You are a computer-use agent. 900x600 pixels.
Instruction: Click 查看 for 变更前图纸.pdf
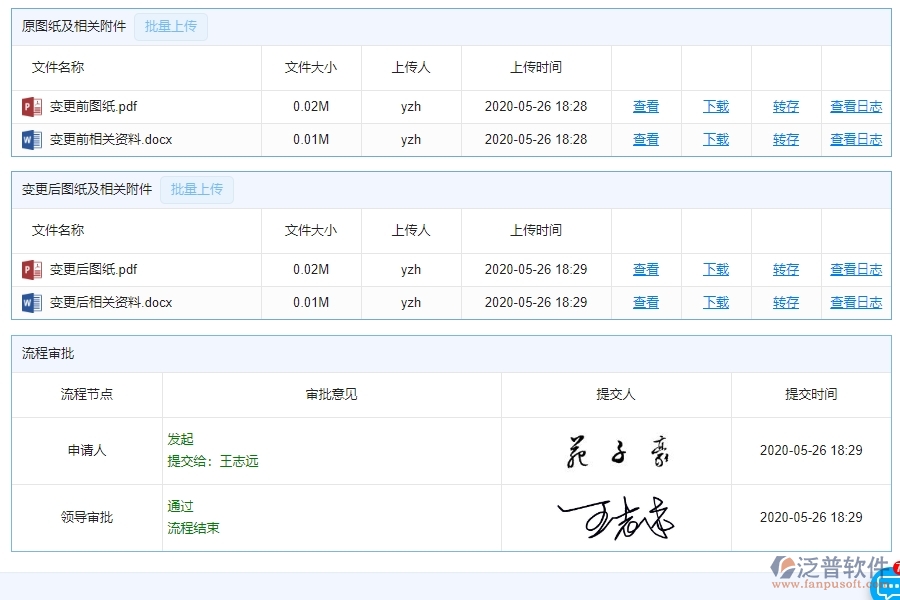click(645, 106)
